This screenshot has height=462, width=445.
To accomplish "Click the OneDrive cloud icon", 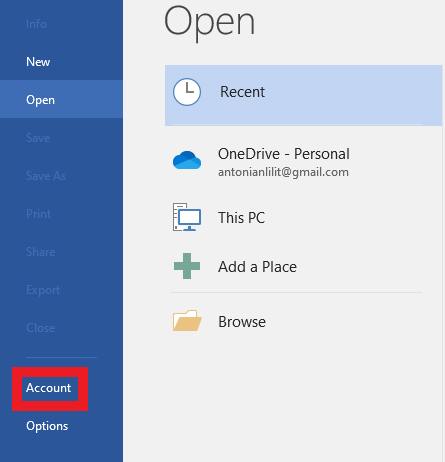I will click(187, 160).
